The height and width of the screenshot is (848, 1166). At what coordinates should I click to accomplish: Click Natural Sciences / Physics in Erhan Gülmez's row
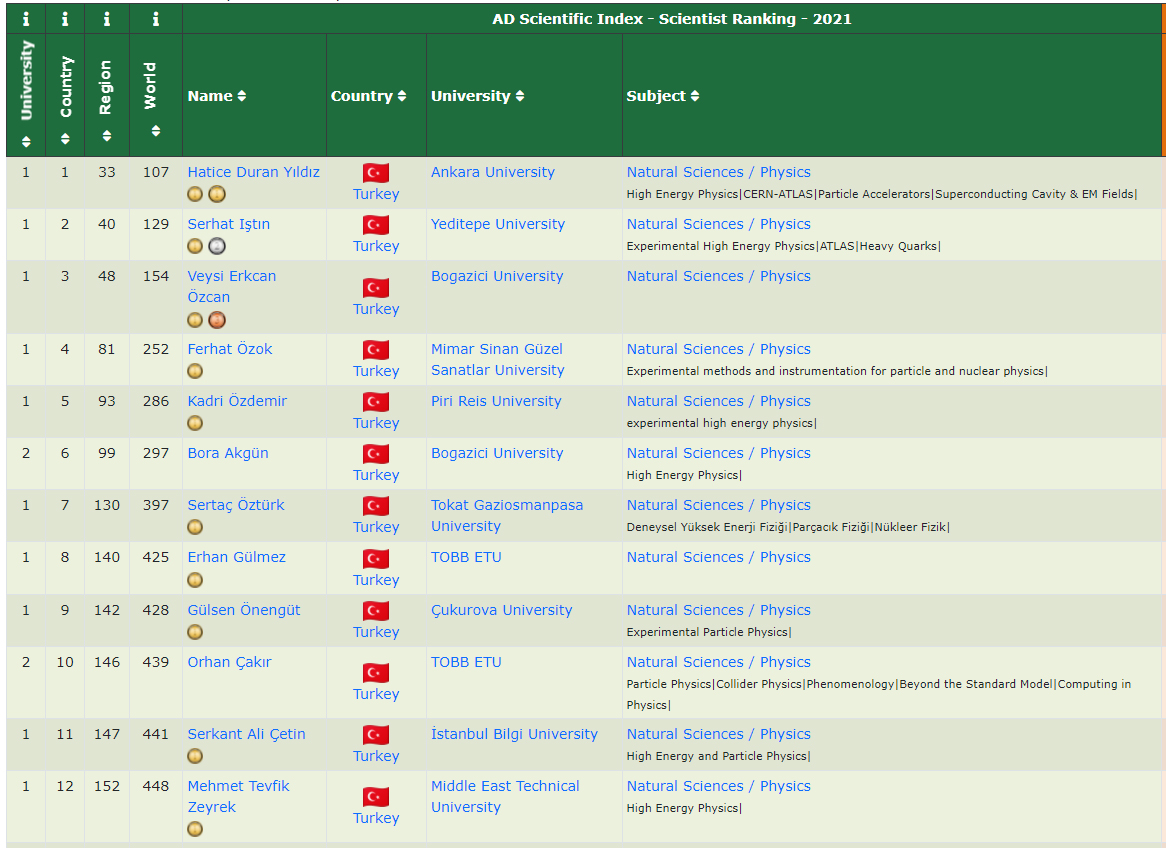point(718,557)
